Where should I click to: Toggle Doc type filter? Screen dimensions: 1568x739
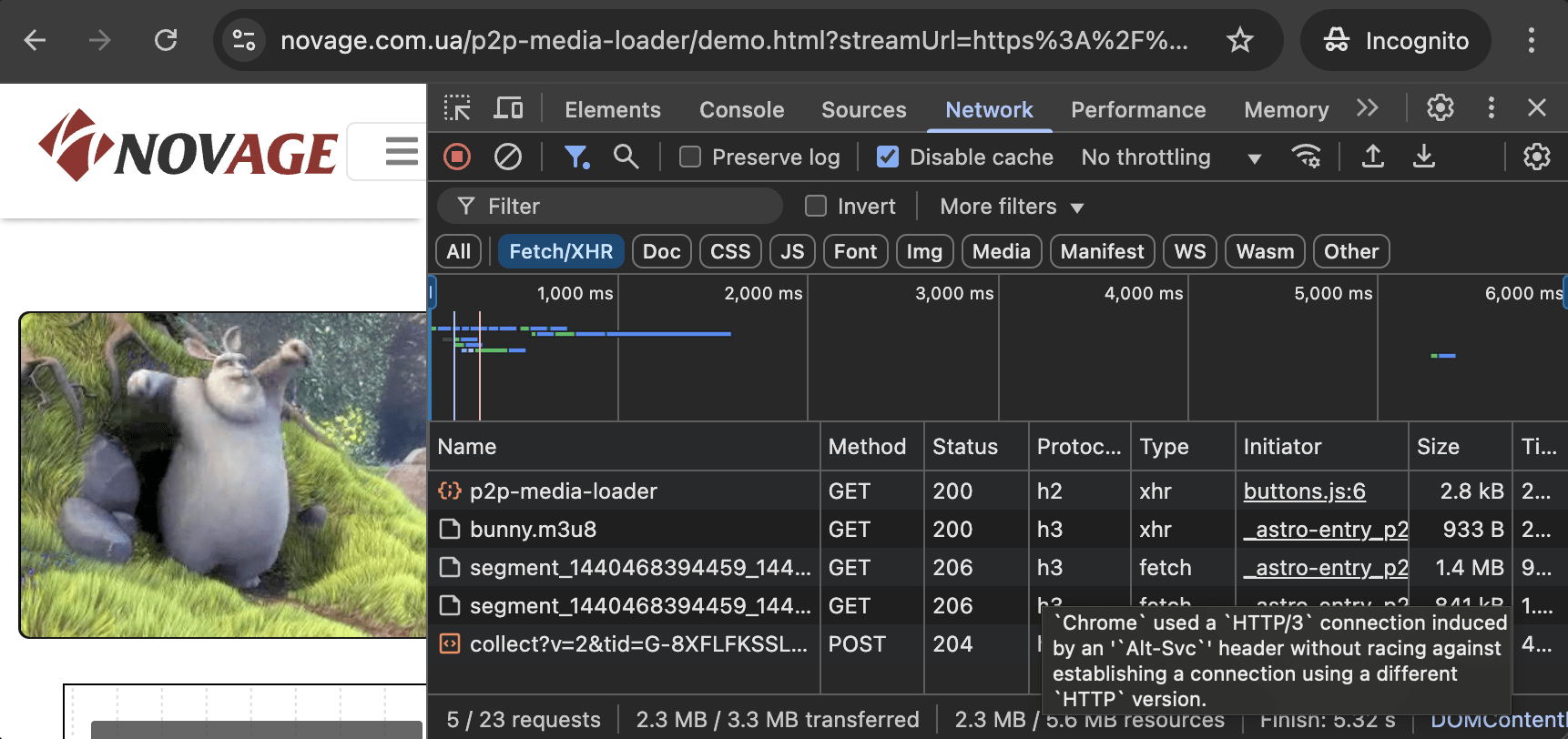[661, 251]
